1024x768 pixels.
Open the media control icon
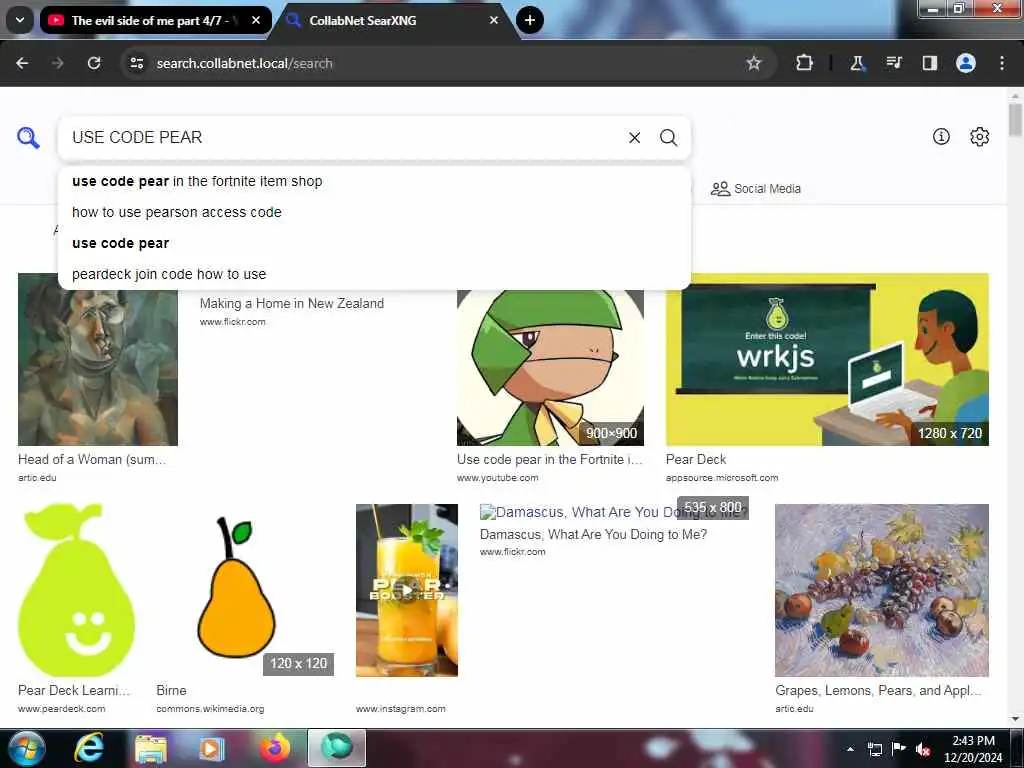893,63
